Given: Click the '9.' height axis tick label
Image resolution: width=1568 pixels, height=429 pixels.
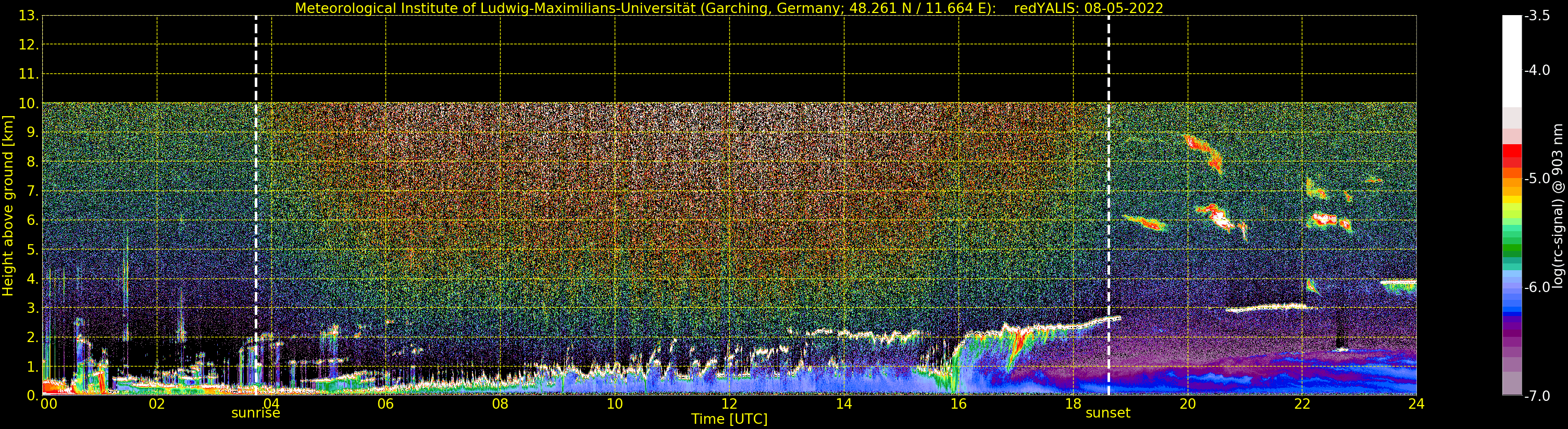Looking at the screenshot, I should coord(32,133).
